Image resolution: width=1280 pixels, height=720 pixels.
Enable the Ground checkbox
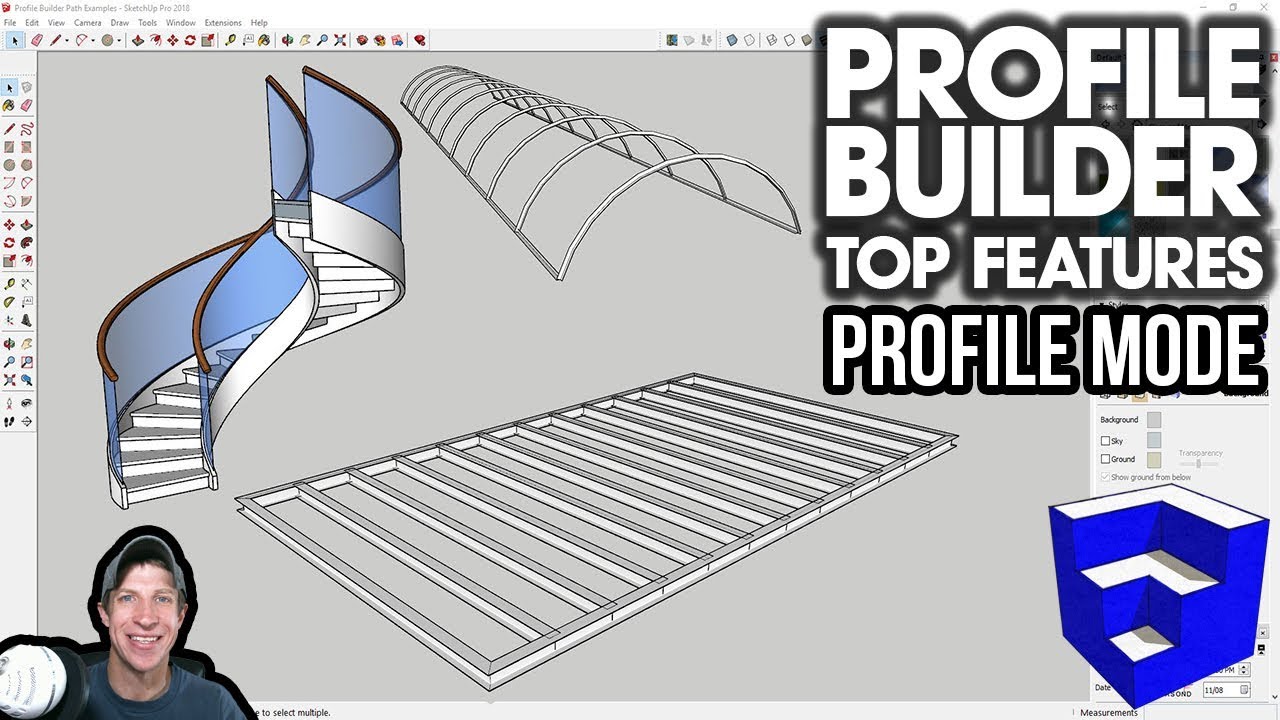[1105, 459]
